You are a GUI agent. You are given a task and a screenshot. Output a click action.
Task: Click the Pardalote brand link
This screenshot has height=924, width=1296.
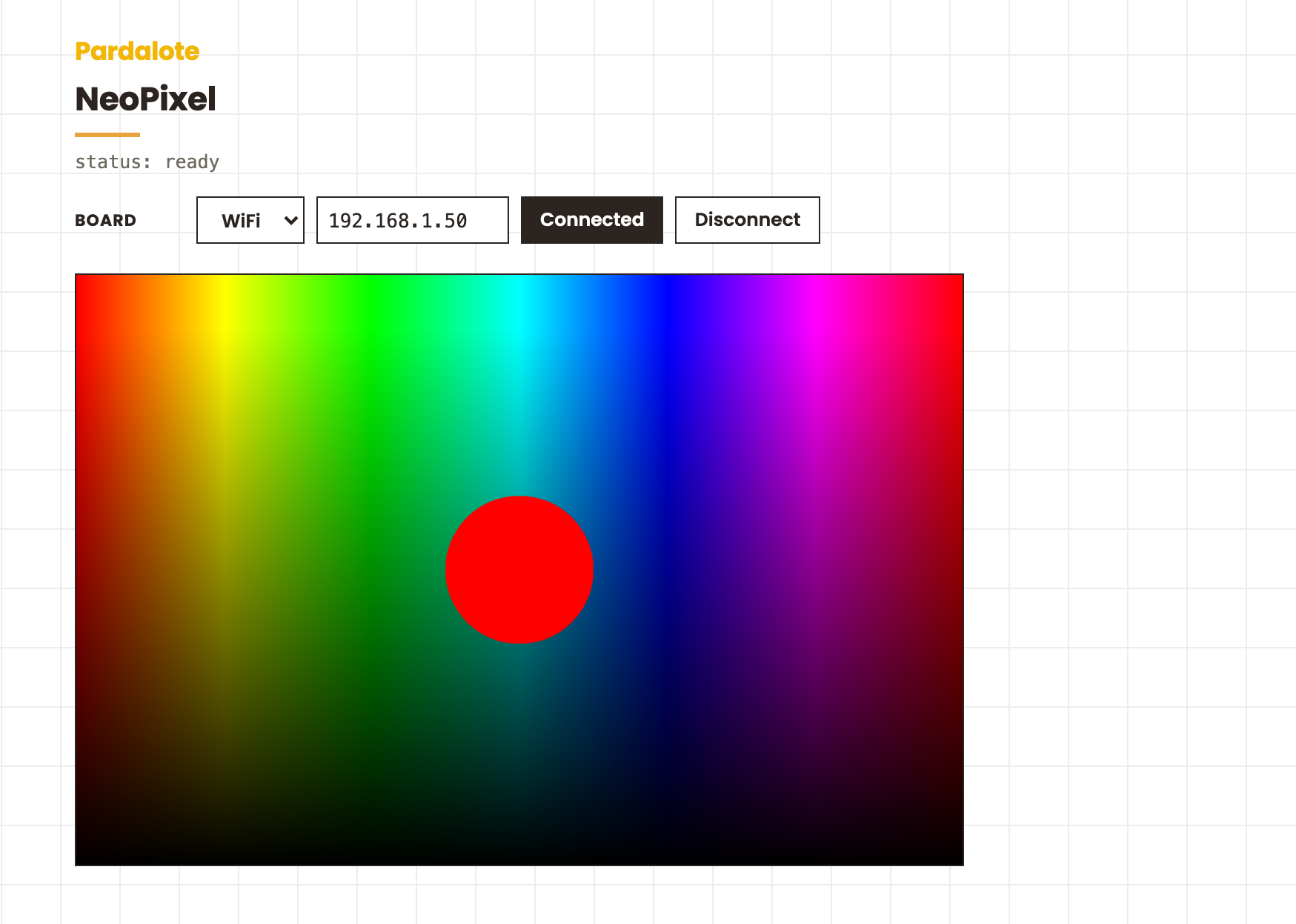(x=137, y=51)
